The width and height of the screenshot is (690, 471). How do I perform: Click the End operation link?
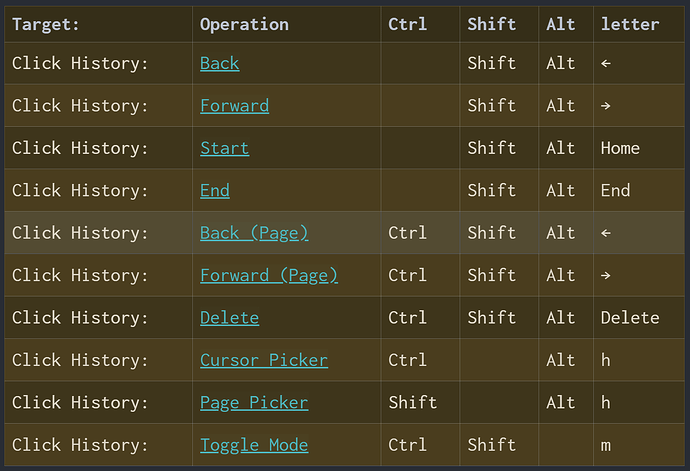tap(214, 190)
